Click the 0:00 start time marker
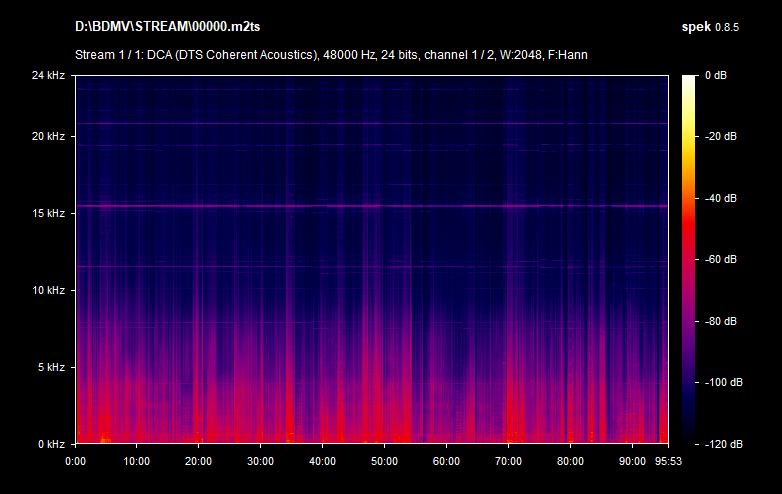The image size is (782, 494). click(x=75, y=461)
